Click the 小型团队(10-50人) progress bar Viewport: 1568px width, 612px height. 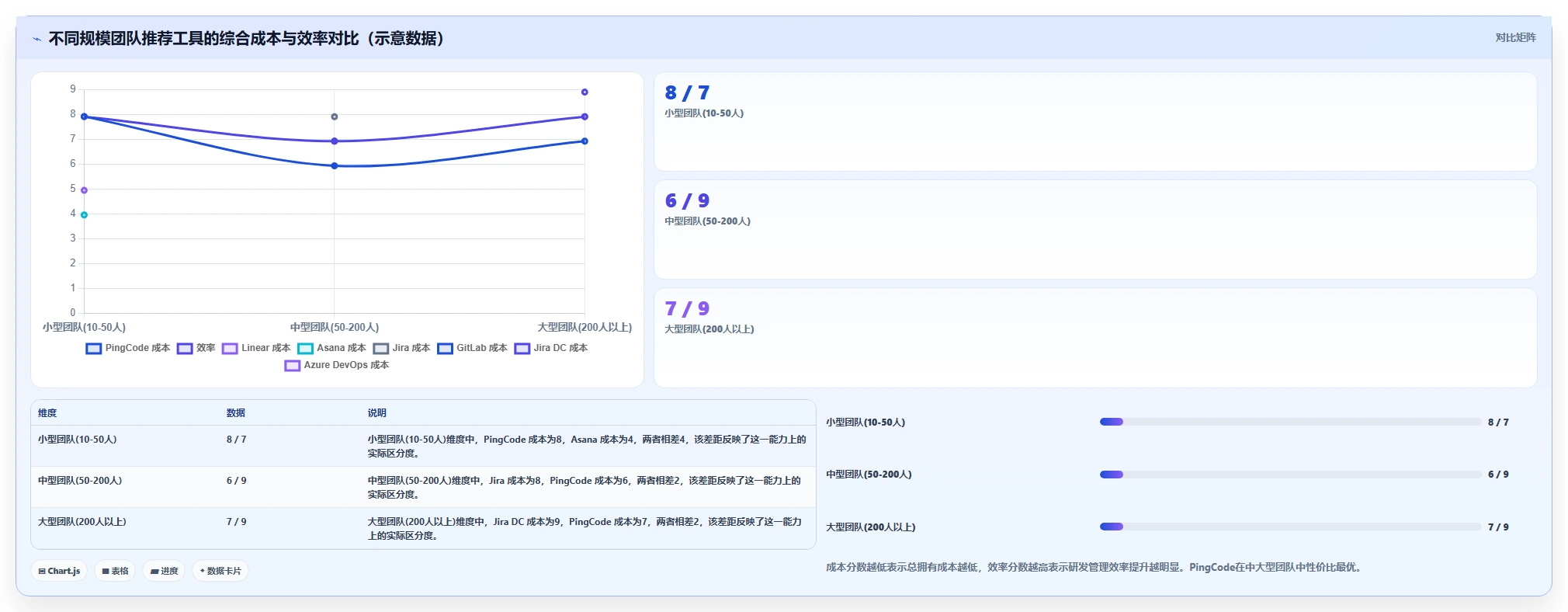point(1290,422)
